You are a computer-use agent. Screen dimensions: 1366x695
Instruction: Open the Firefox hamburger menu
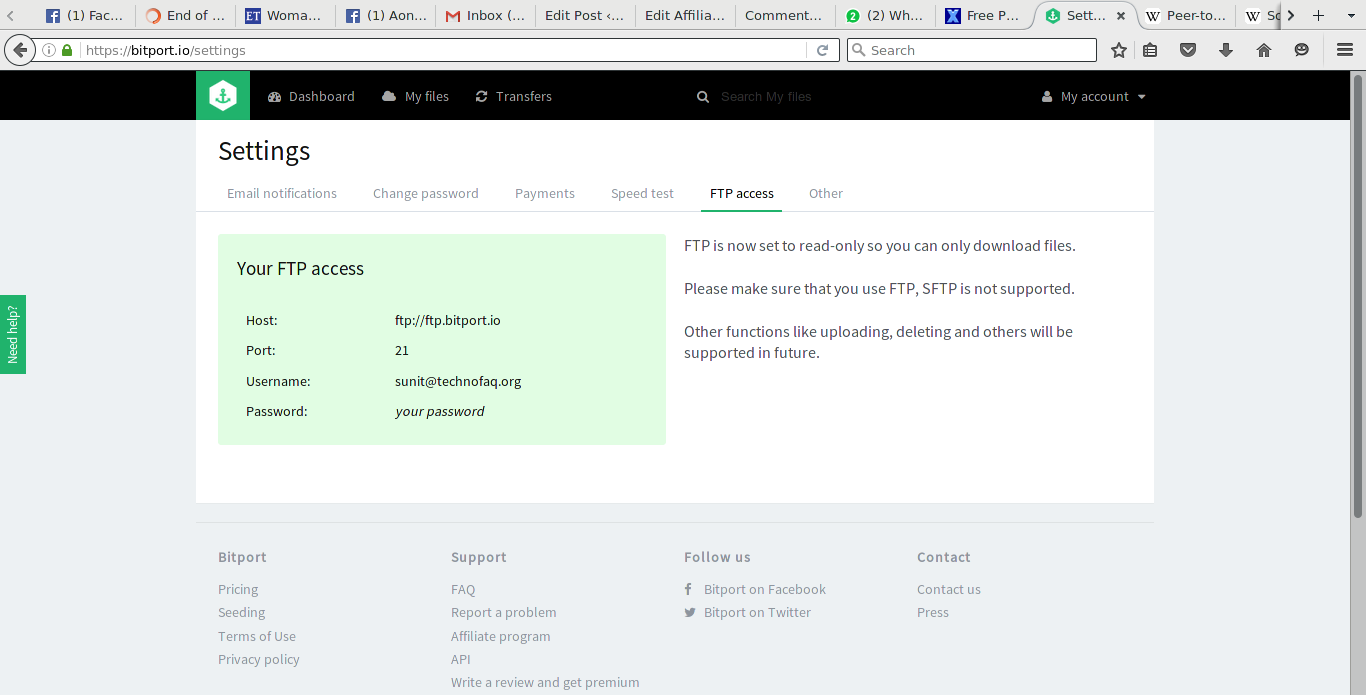point(1345,50)
